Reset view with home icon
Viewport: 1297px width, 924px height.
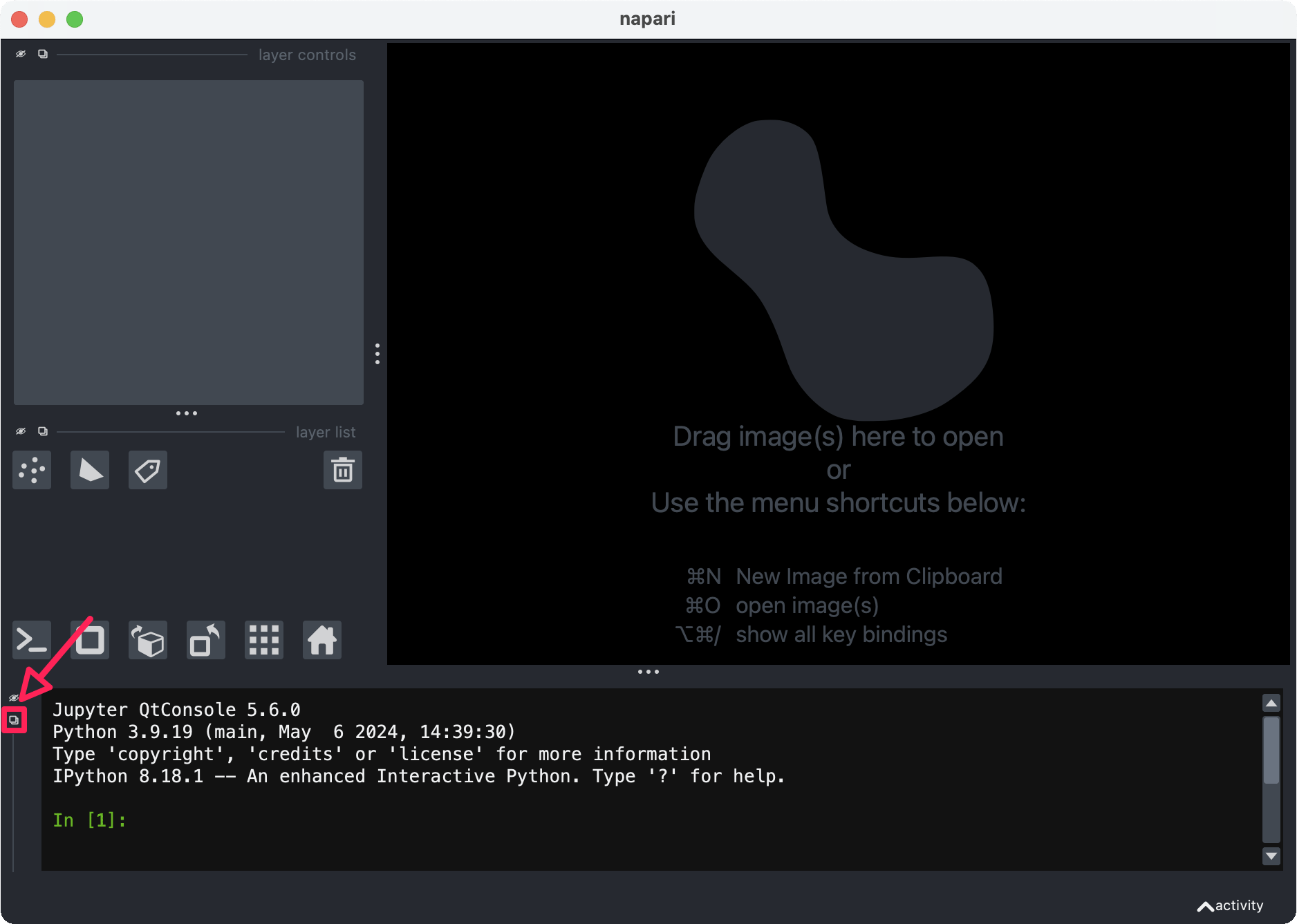point(322,640)
